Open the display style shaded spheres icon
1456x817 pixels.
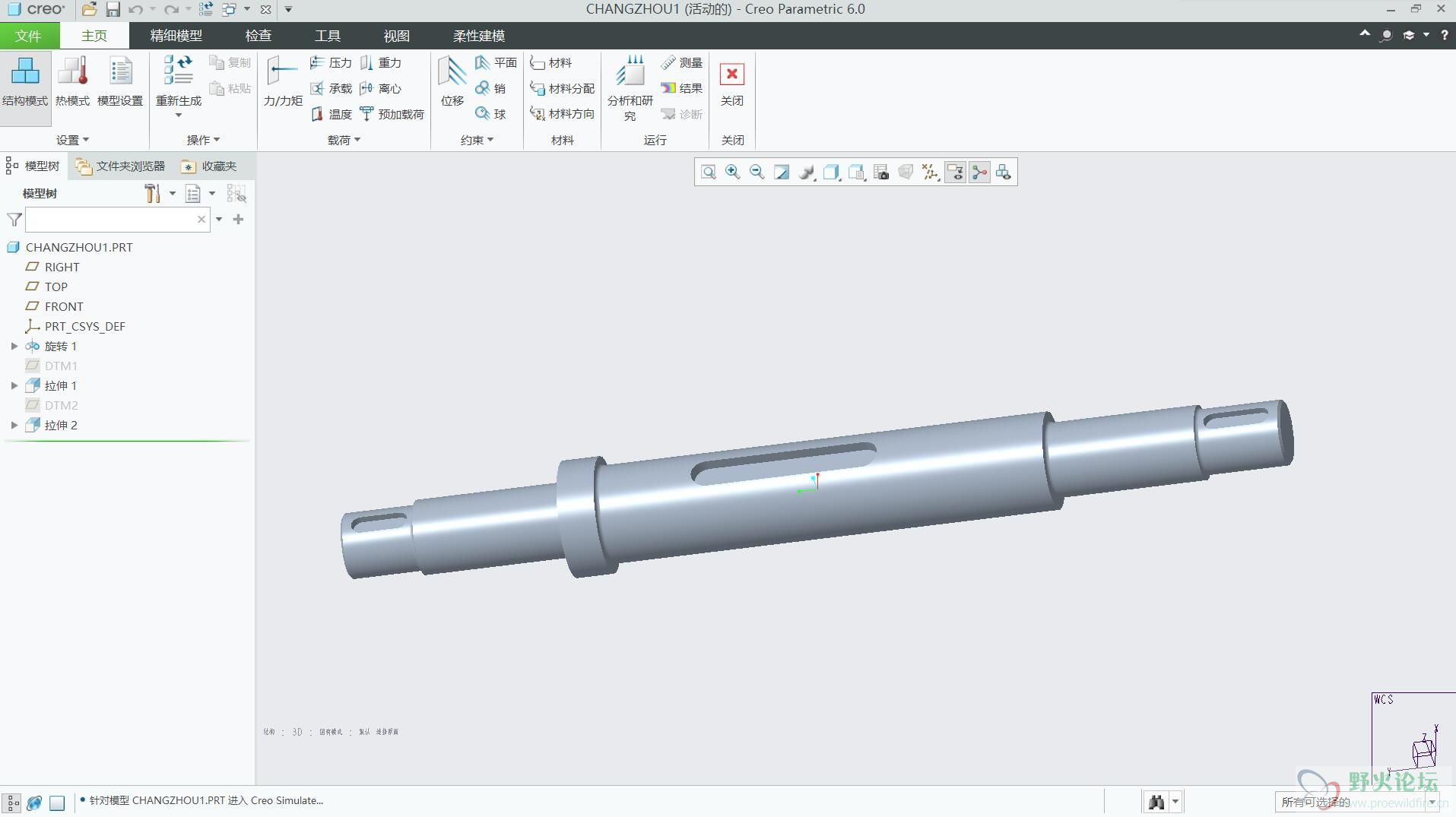[806, 173]
